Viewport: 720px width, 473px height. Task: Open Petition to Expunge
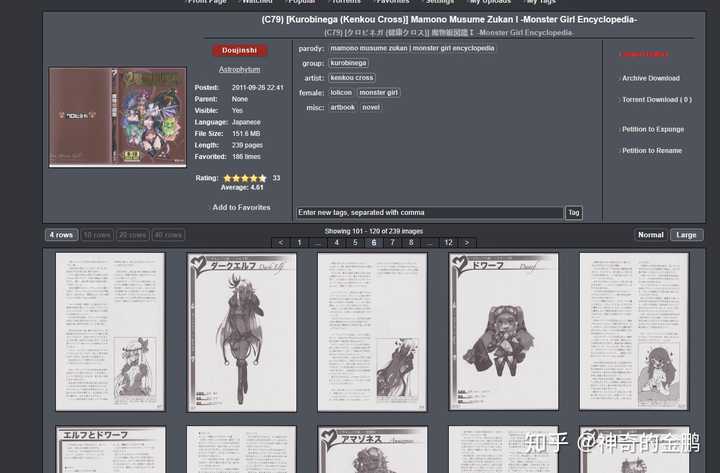point(653,130)
